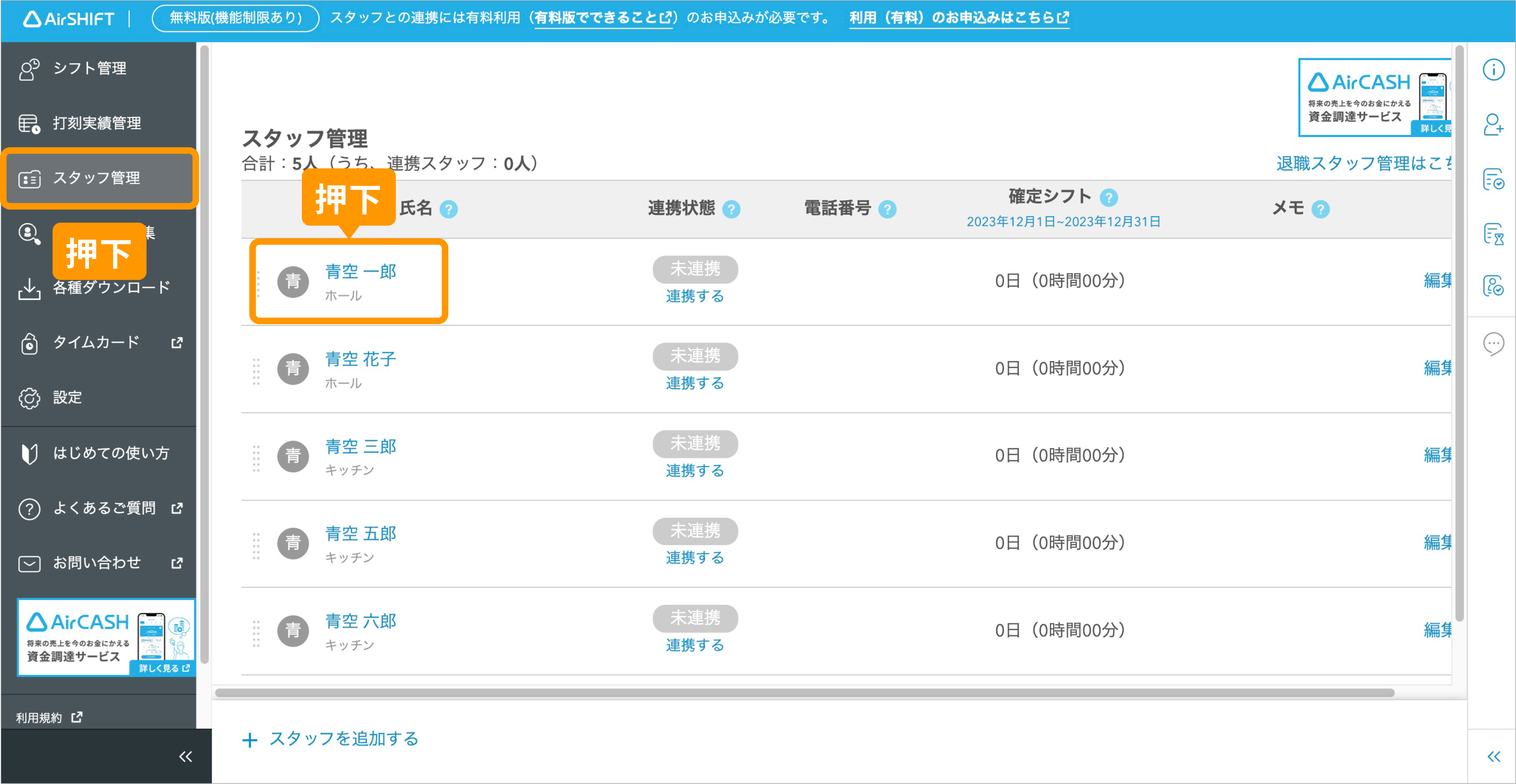Click the FAQ question circle icon
This screenshot has width=1516, height=784.
tap(29, 509)
